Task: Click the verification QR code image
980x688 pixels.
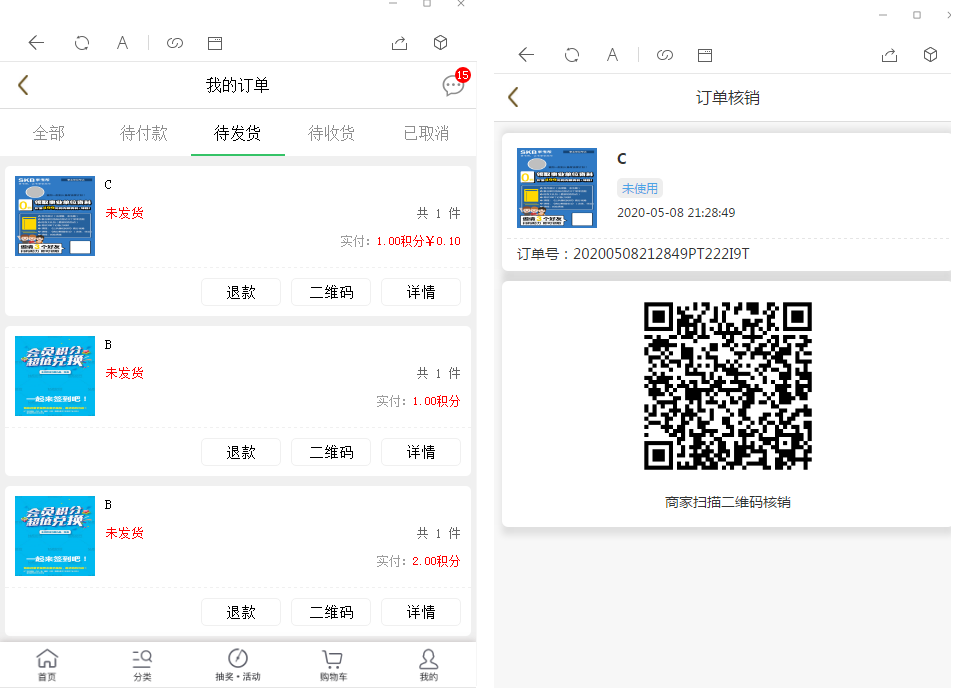Action: click(728, 386)
